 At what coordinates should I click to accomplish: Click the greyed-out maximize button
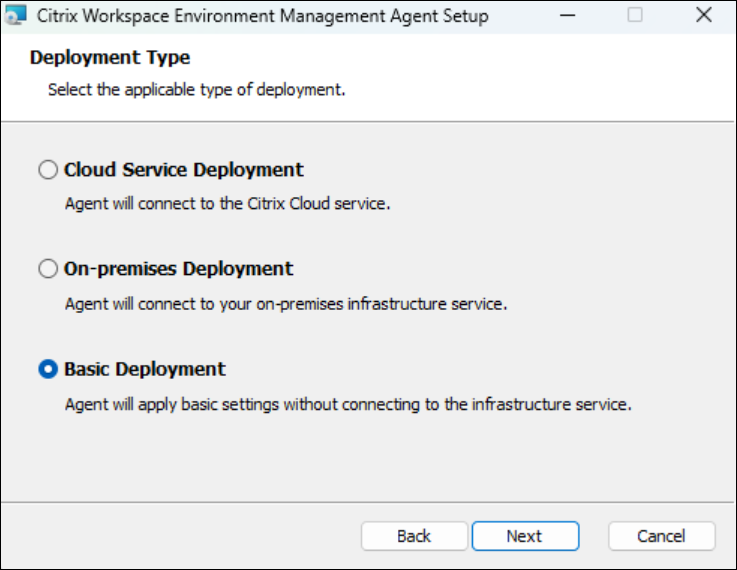(635, 16)
